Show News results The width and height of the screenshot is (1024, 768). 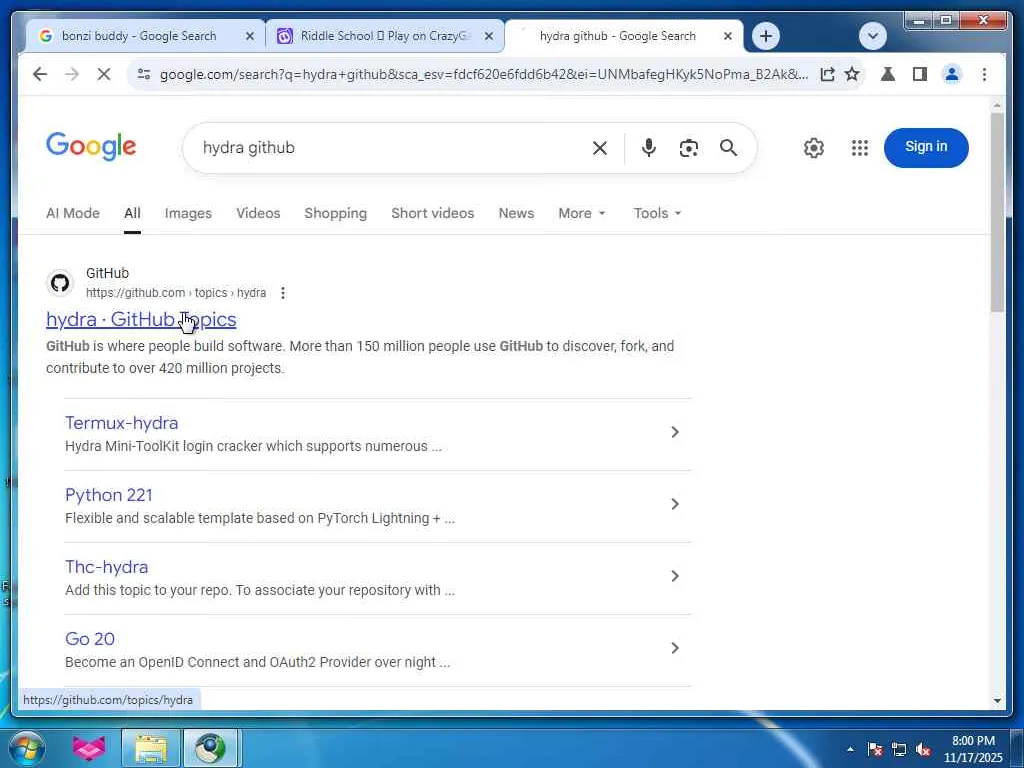[x=516, y=214]
